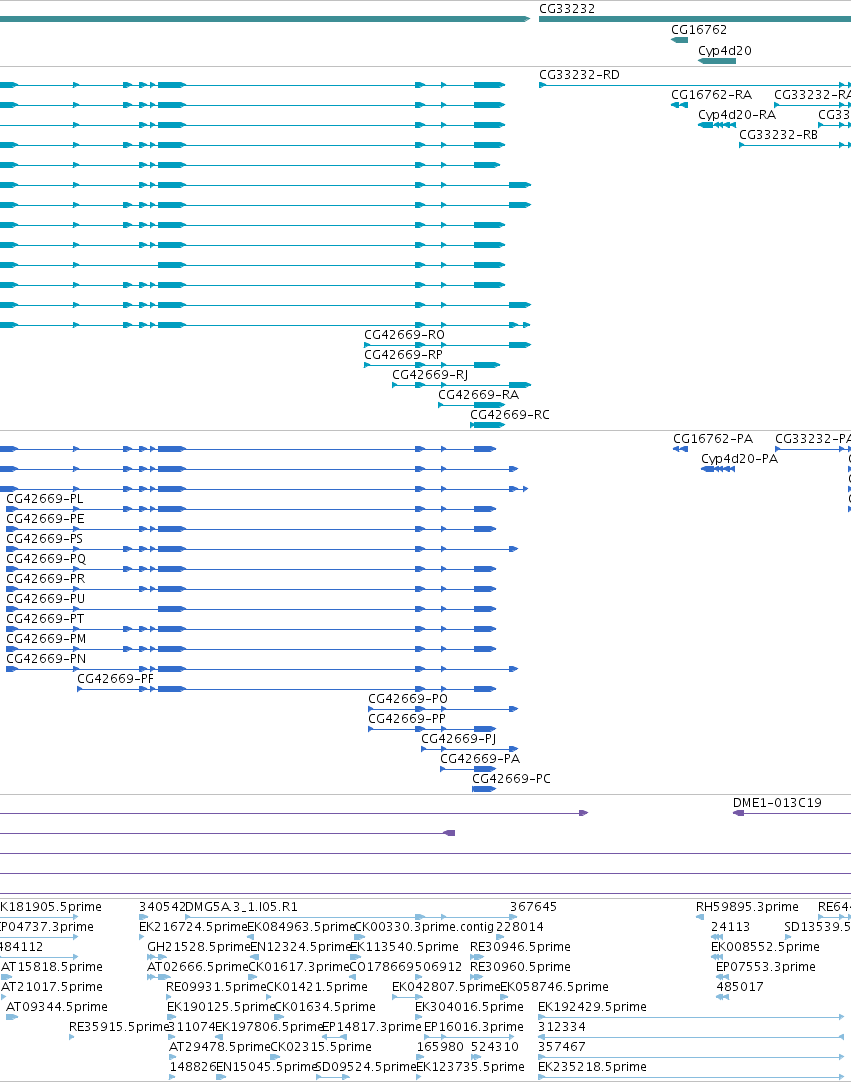Open the RH59895.3prime EST label
The height and width of the screenshot is (1082, 851).
coord(747,907)
